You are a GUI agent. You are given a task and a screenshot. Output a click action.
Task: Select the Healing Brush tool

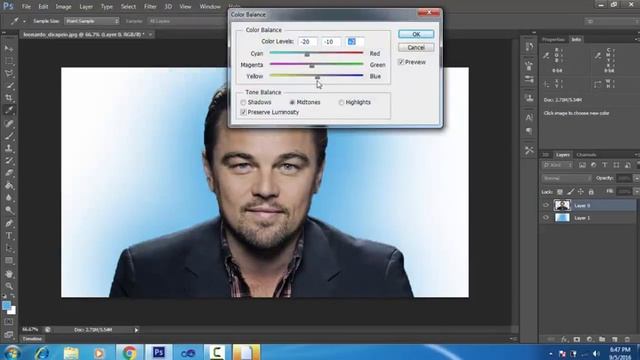(x=9, y=123)
